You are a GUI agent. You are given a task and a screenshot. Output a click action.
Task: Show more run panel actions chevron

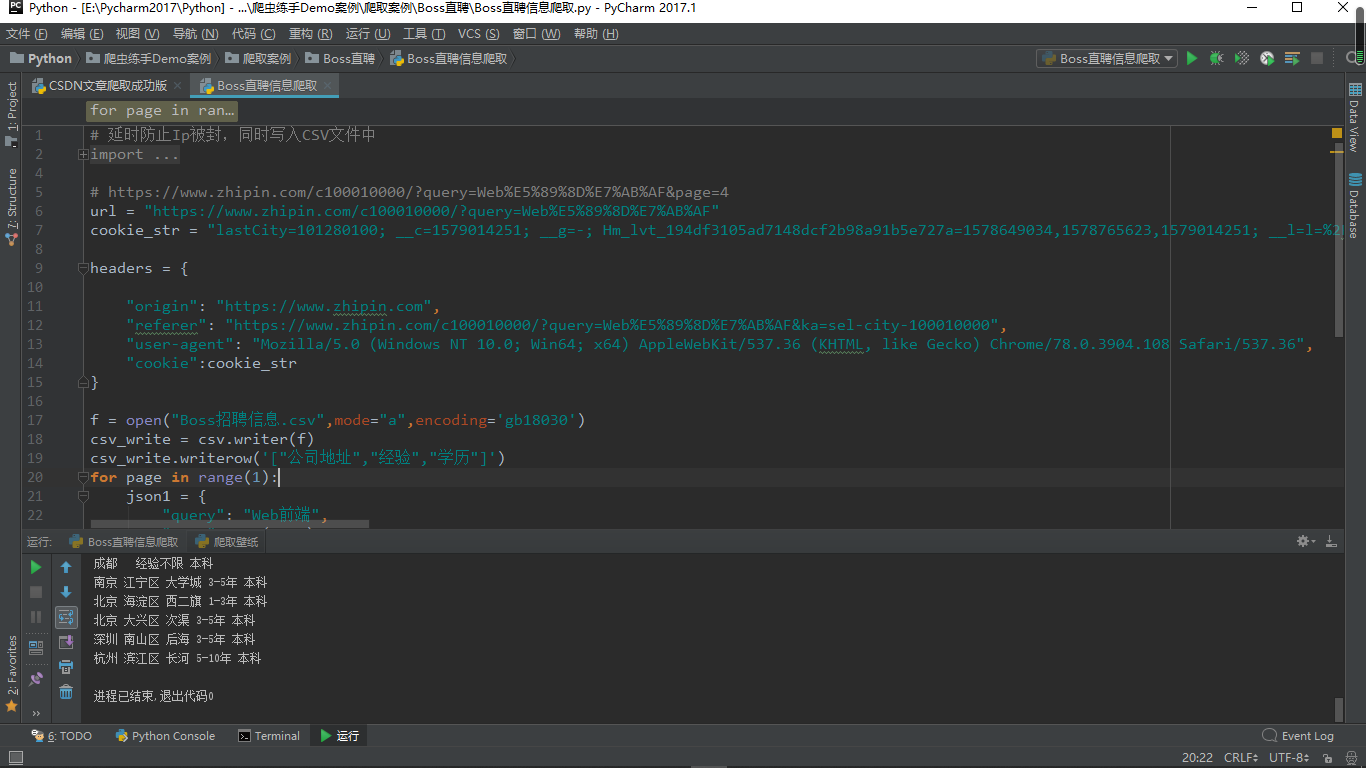point(36,714)
